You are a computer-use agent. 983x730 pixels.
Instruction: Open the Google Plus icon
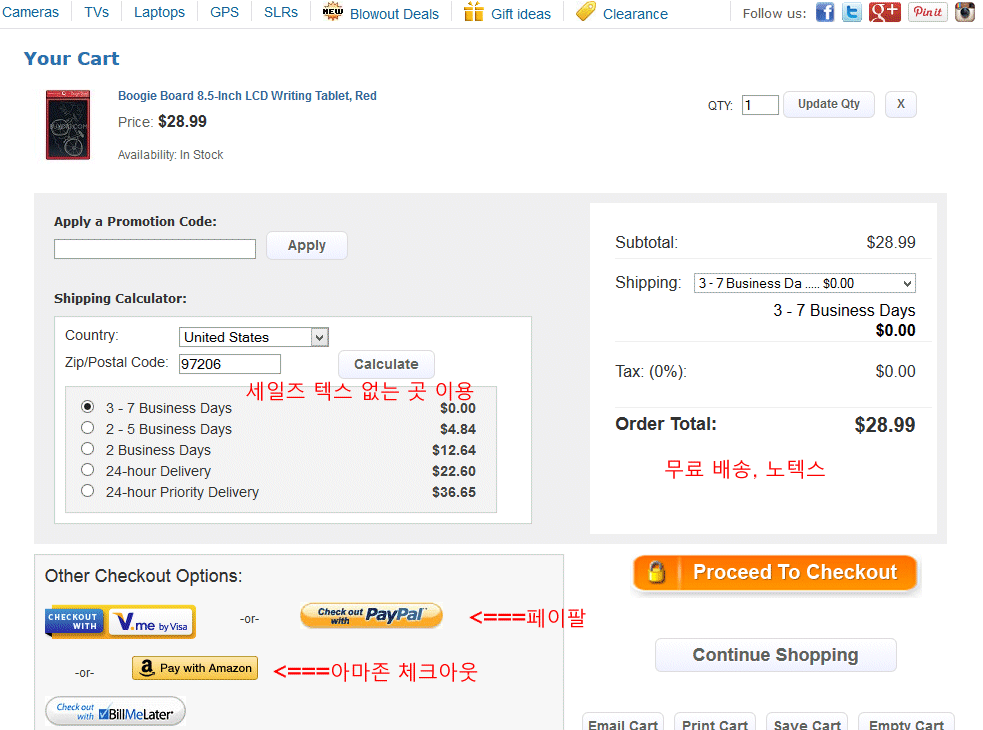tap(884, 12)
